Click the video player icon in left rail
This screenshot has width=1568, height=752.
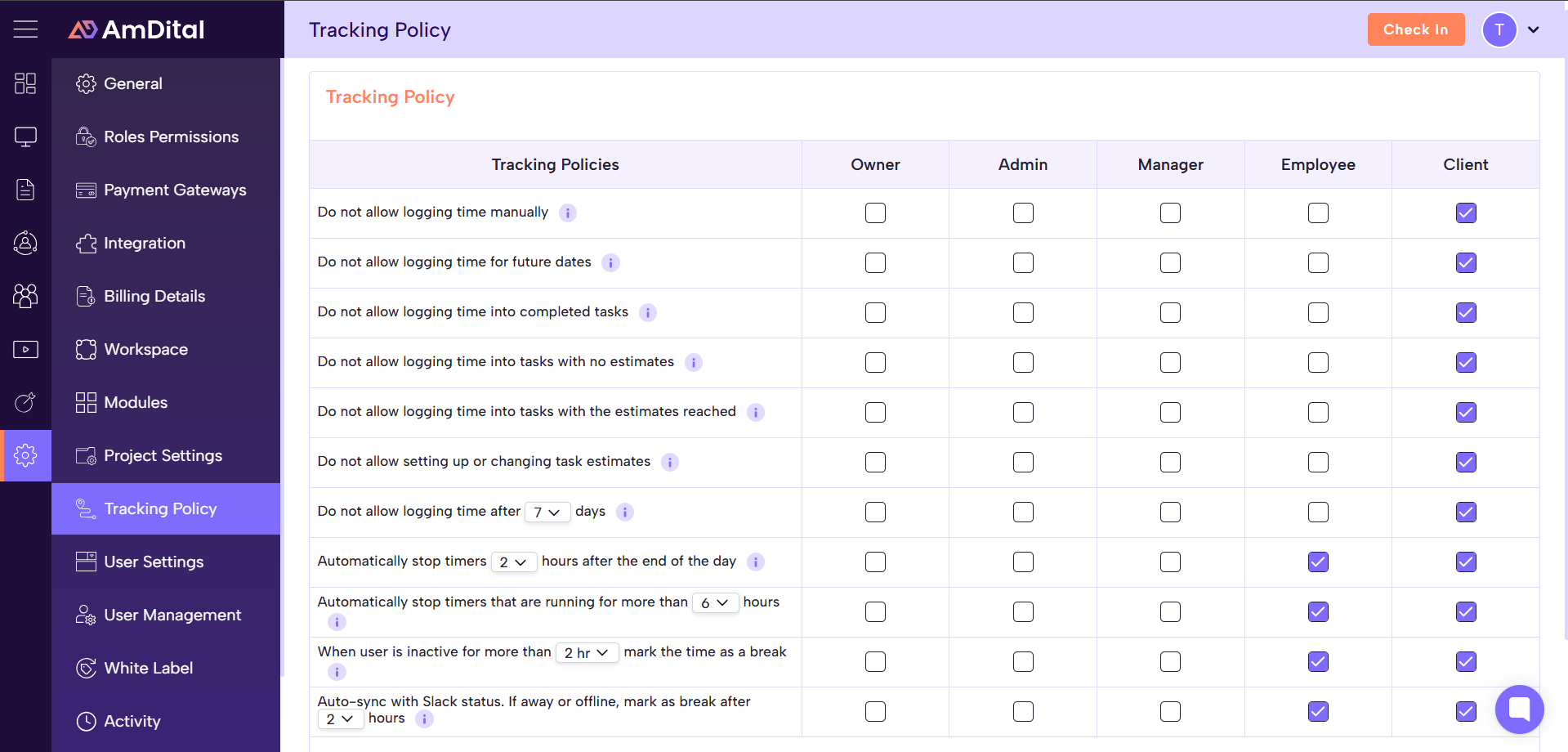[x=25, y=349]
